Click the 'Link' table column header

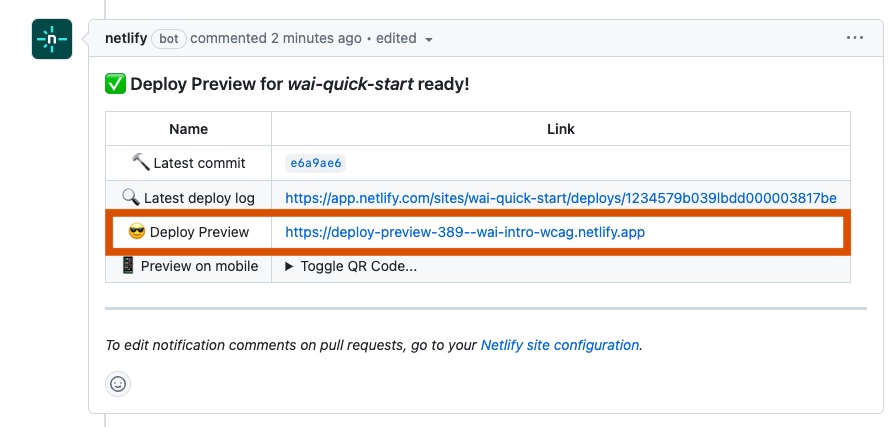[x=560, y=129]
